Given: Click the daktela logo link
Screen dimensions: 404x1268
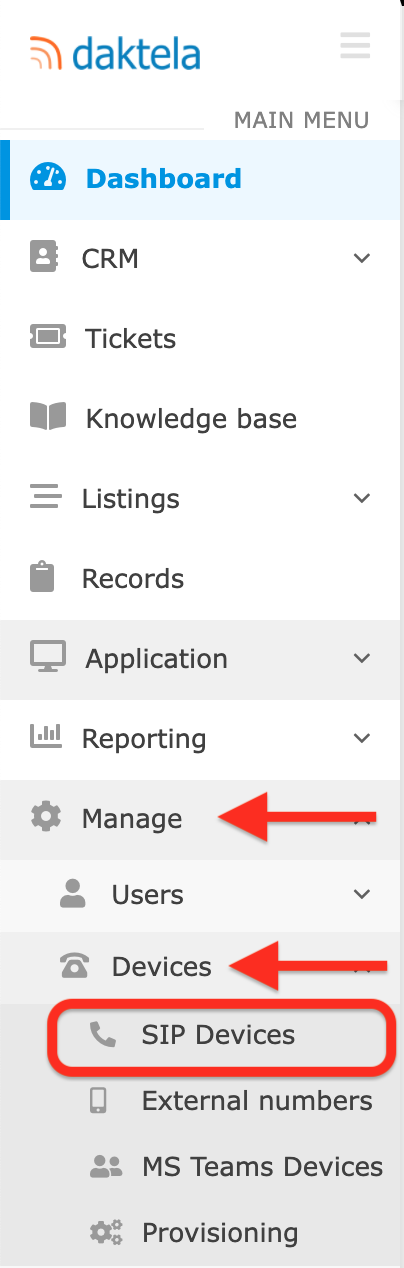Looking at the screenshot, I should click(x=115, y=52).
